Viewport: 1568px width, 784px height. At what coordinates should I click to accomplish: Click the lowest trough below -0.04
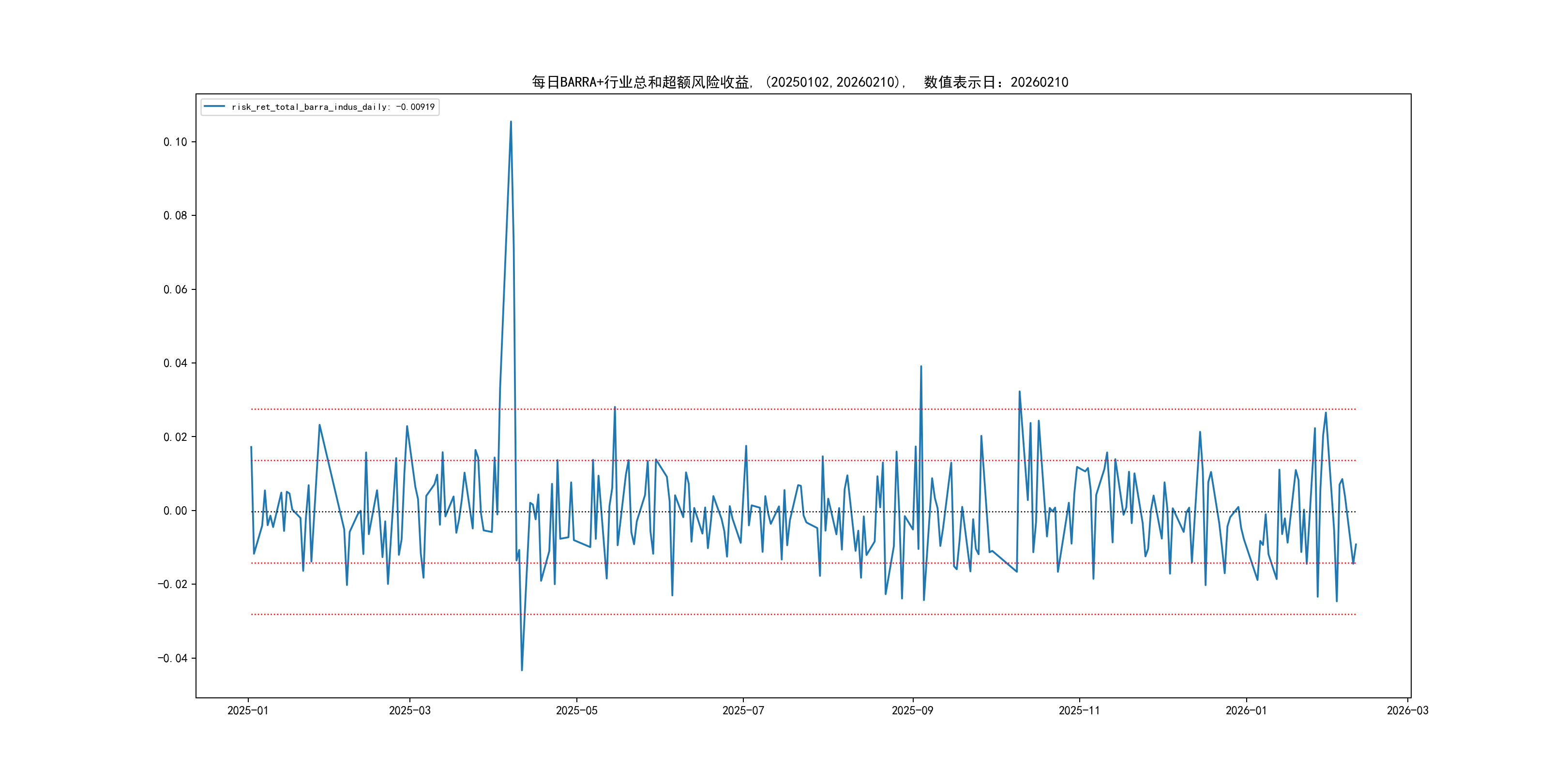tap(522, 670)
